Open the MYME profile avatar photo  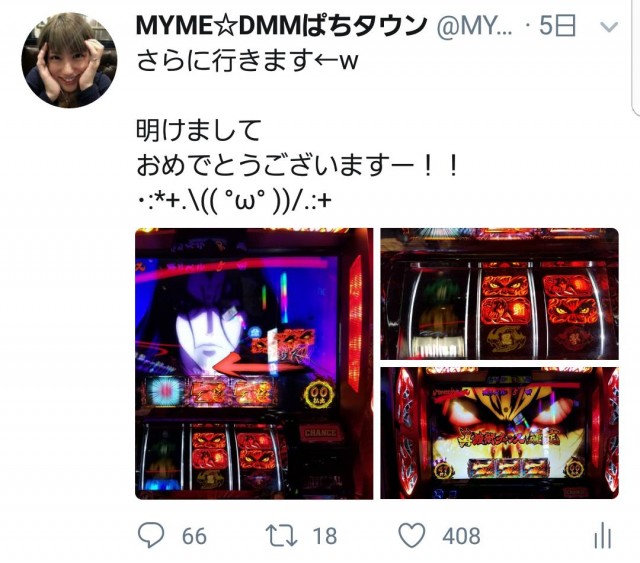(69, 60)
